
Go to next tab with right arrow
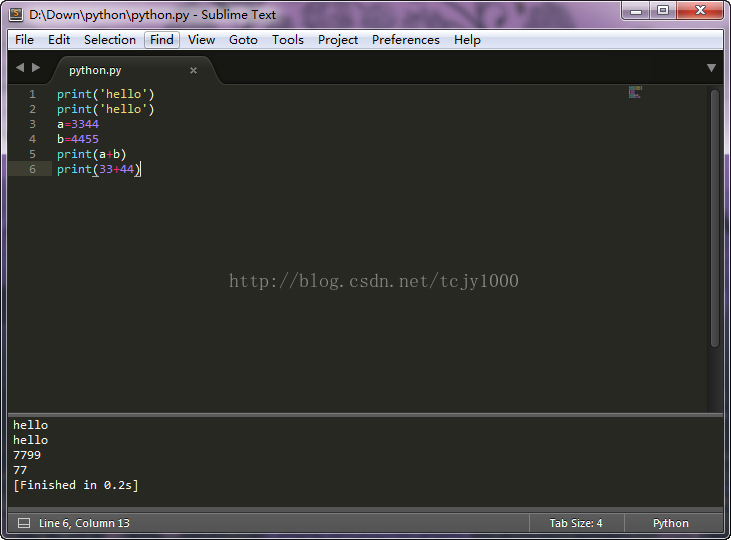click(x=36, y=68)
